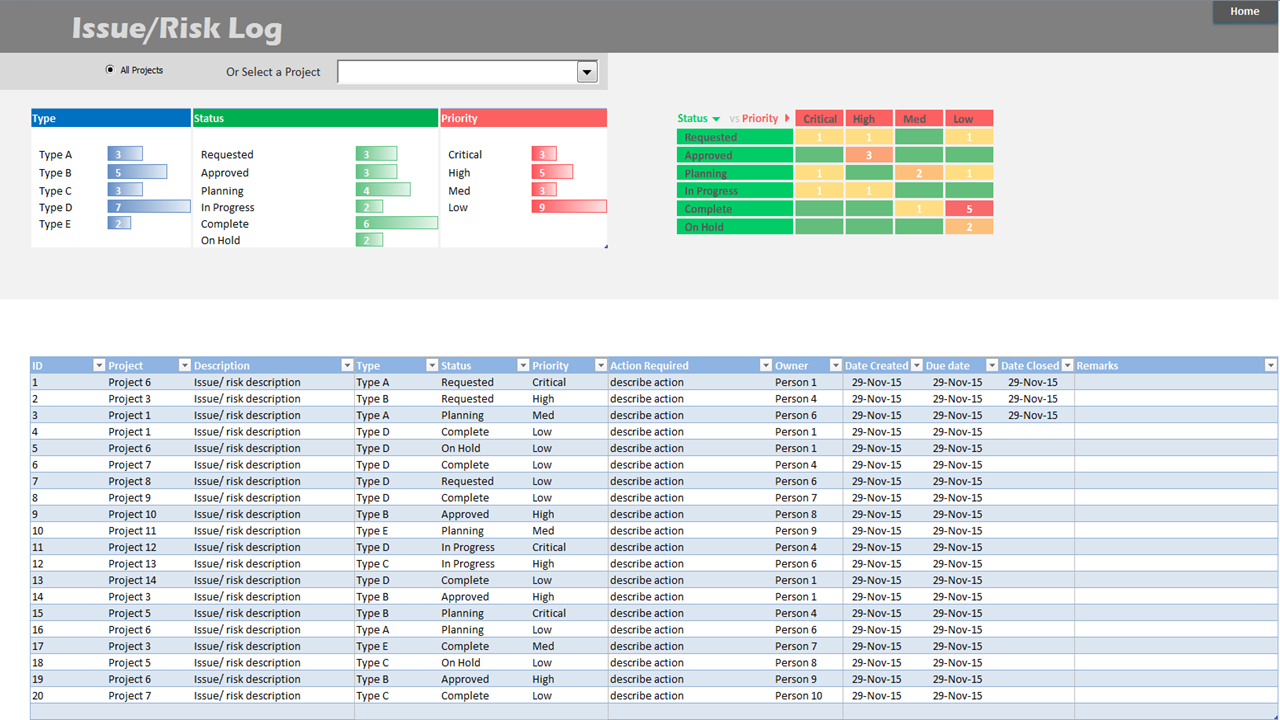The width and height of the screenshot is (1280, 720).
Task: Select the Project 6 cell in row 1
Action: pyautogui.click(x=130, y=382)
